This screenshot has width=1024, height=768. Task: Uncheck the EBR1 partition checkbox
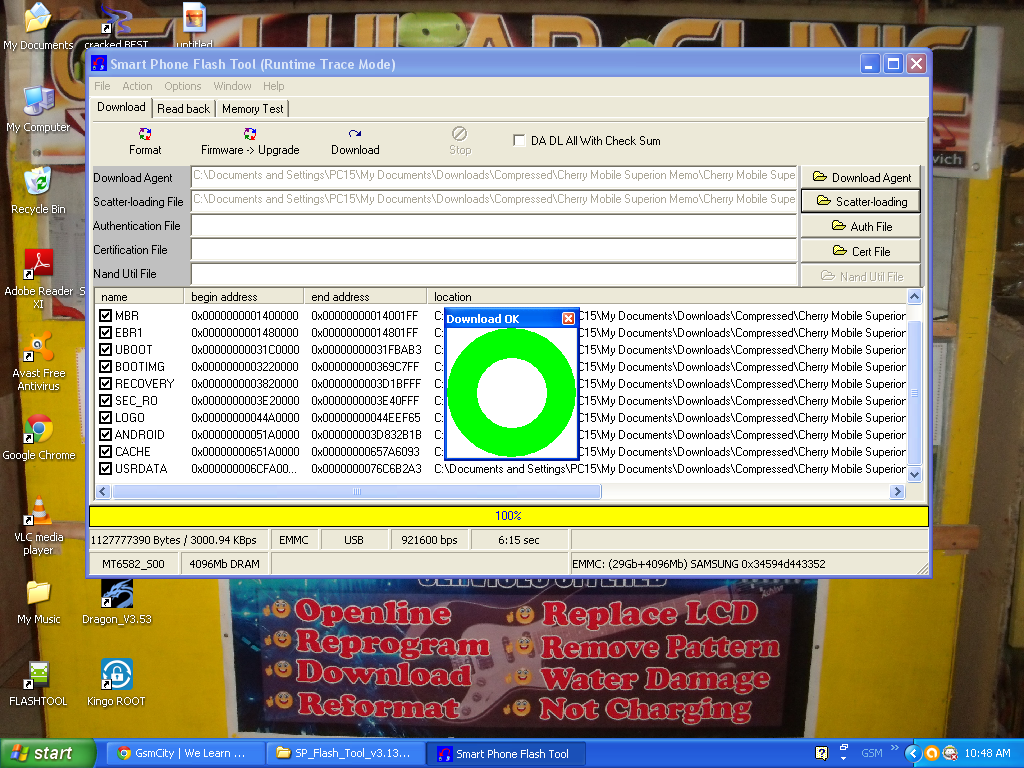[x=105, y=332]
